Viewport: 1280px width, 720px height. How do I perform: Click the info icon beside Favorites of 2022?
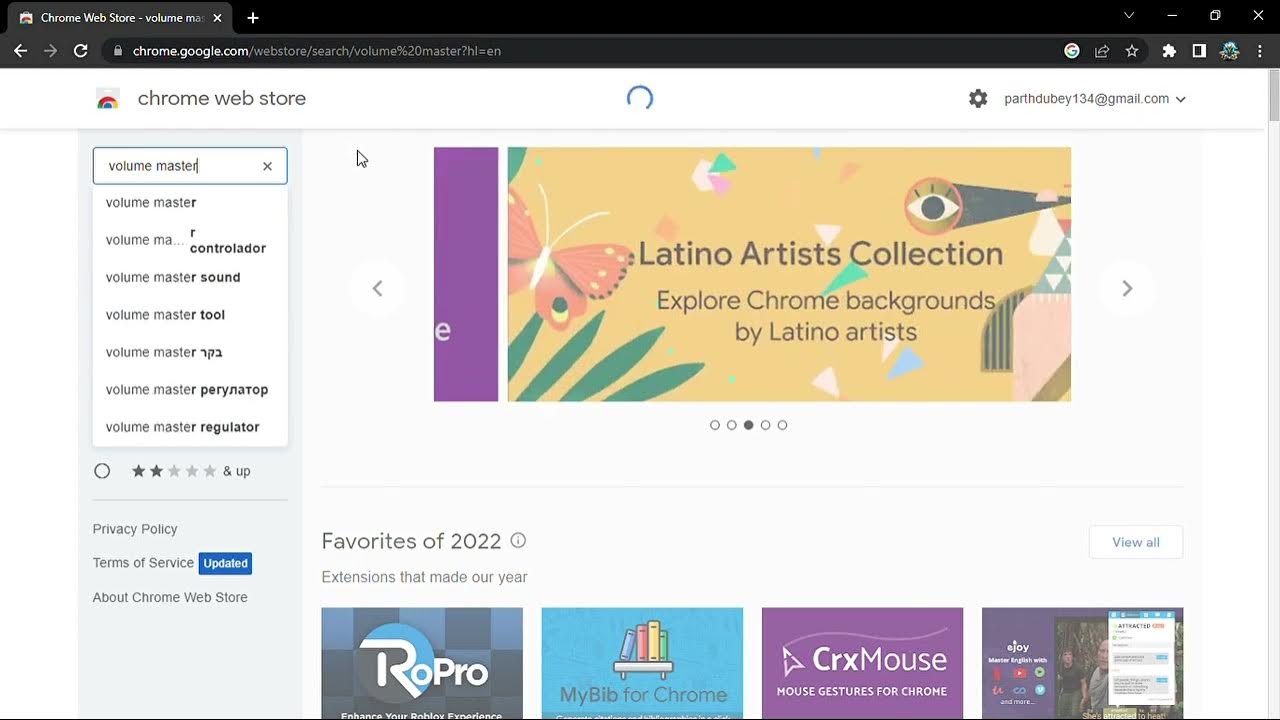(518, 540)
